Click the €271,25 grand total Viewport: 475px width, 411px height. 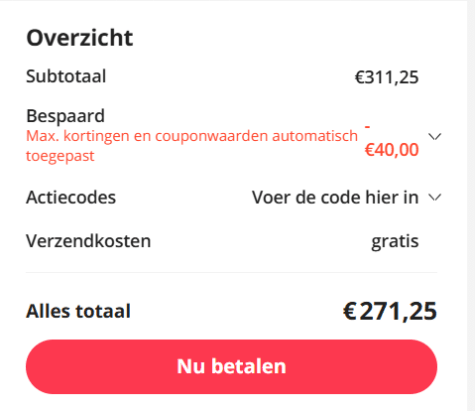click(390, 312)
